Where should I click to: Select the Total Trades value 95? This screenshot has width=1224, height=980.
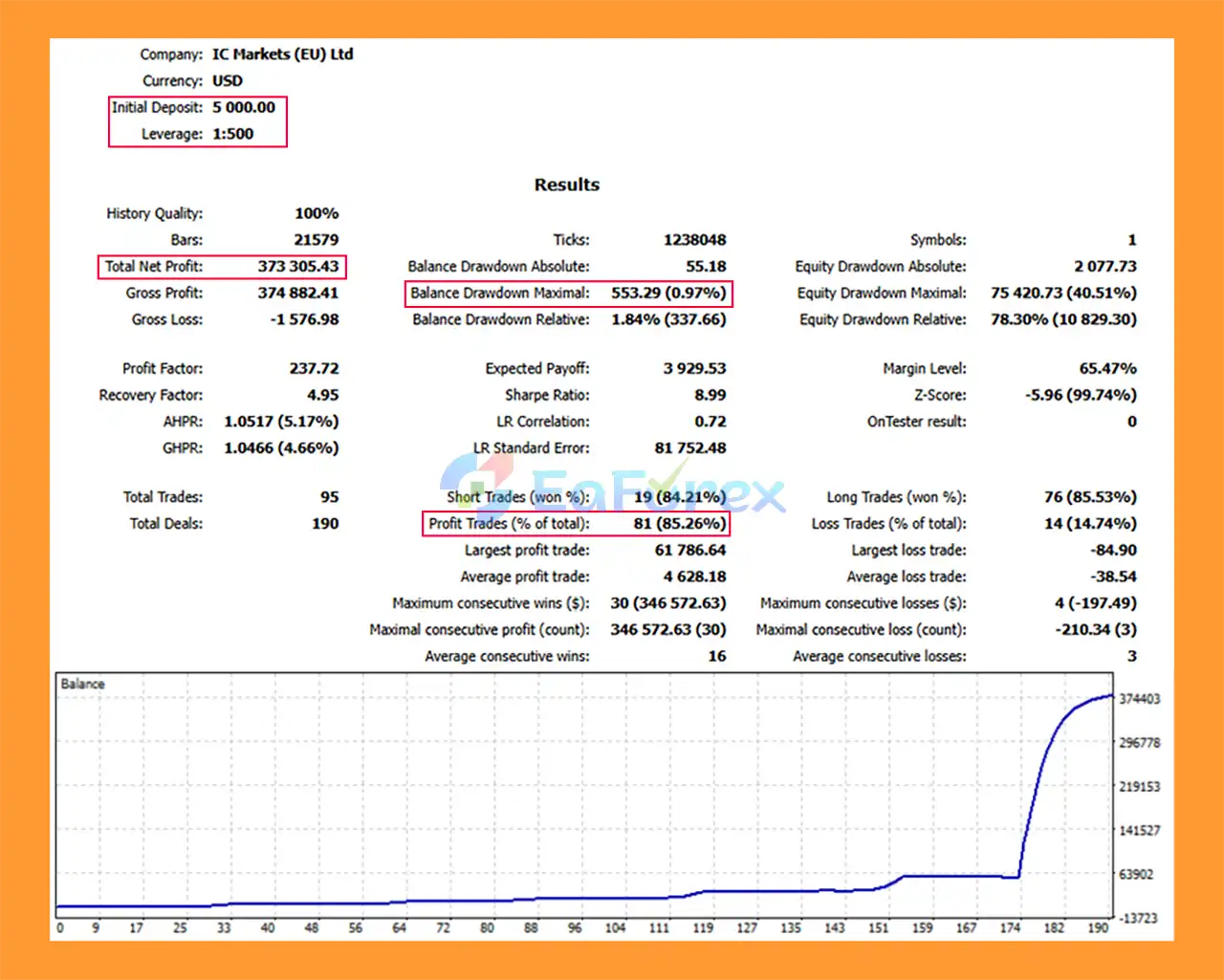click(x=329, y=497)
